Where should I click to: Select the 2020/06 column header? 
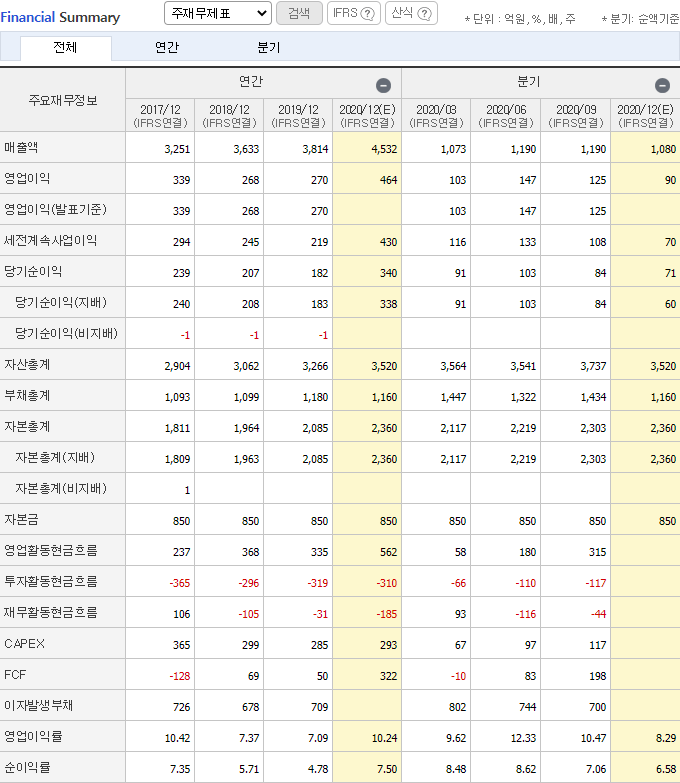click(x=506, y=116)
